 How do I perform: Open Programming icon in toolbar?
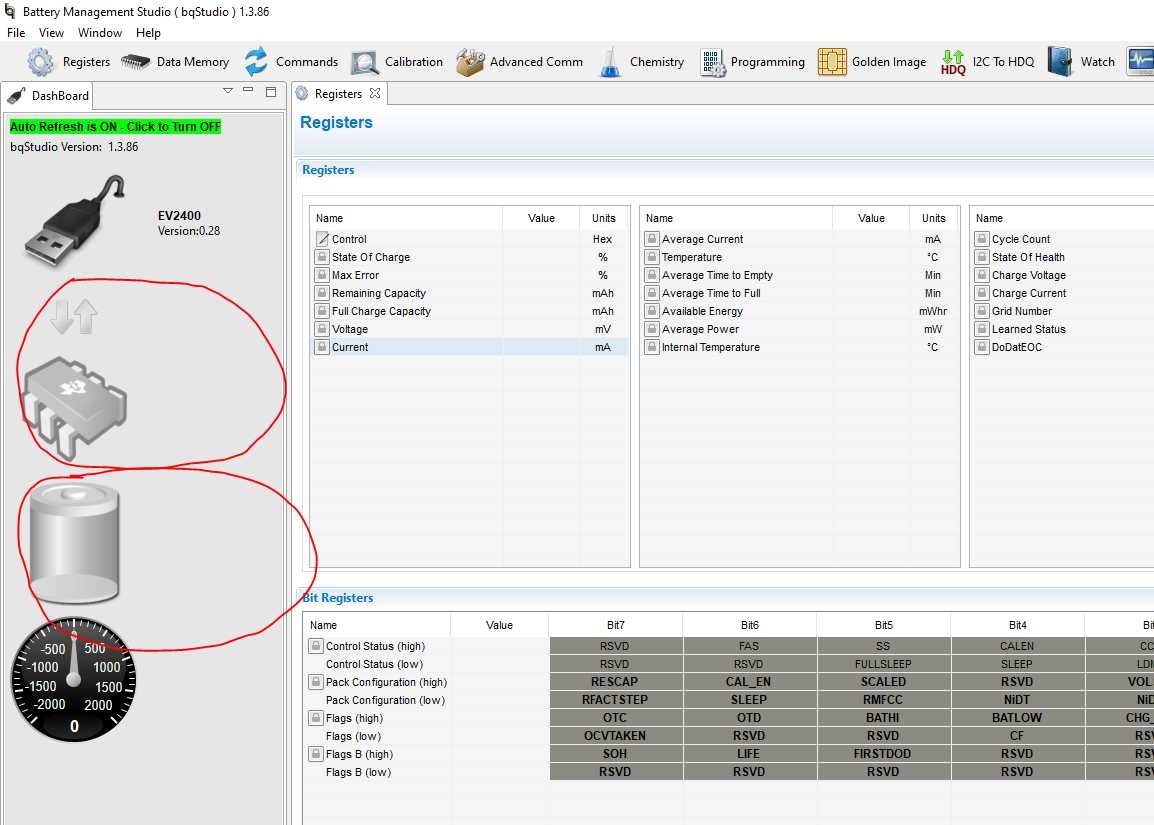click(712, 63)
